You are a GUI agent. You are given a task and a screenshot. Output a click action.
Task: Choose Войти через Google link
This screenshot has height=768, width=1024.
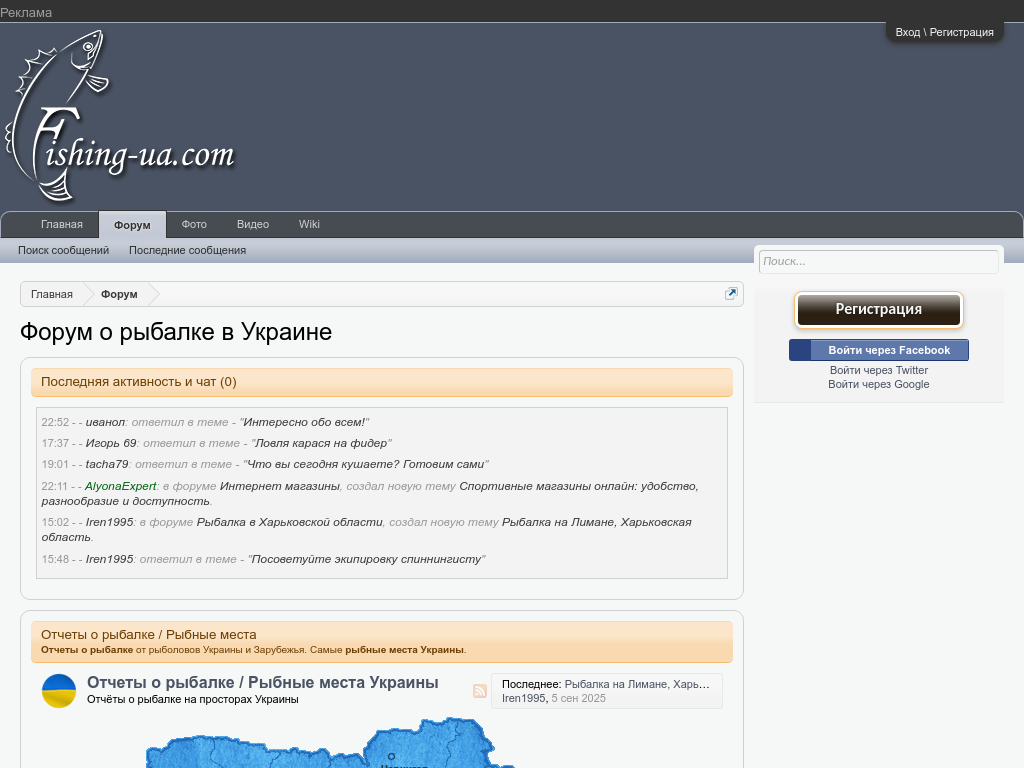878,384
